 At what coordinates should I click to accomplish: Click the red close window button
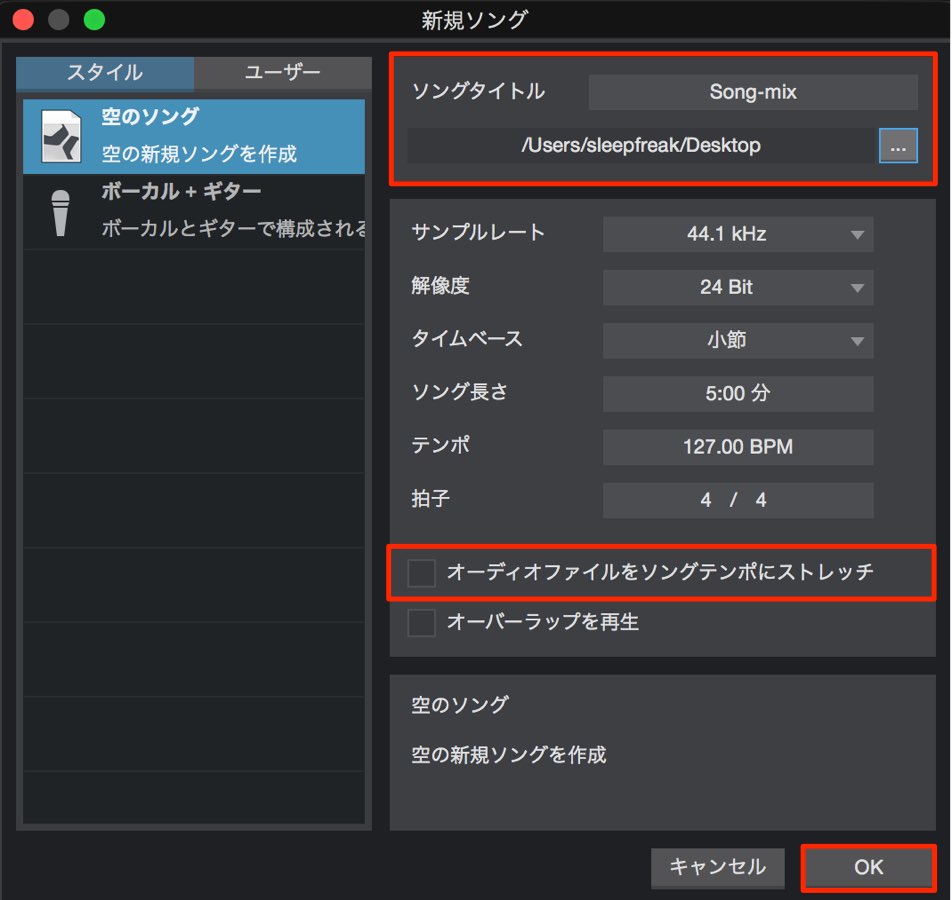[23, 19]
